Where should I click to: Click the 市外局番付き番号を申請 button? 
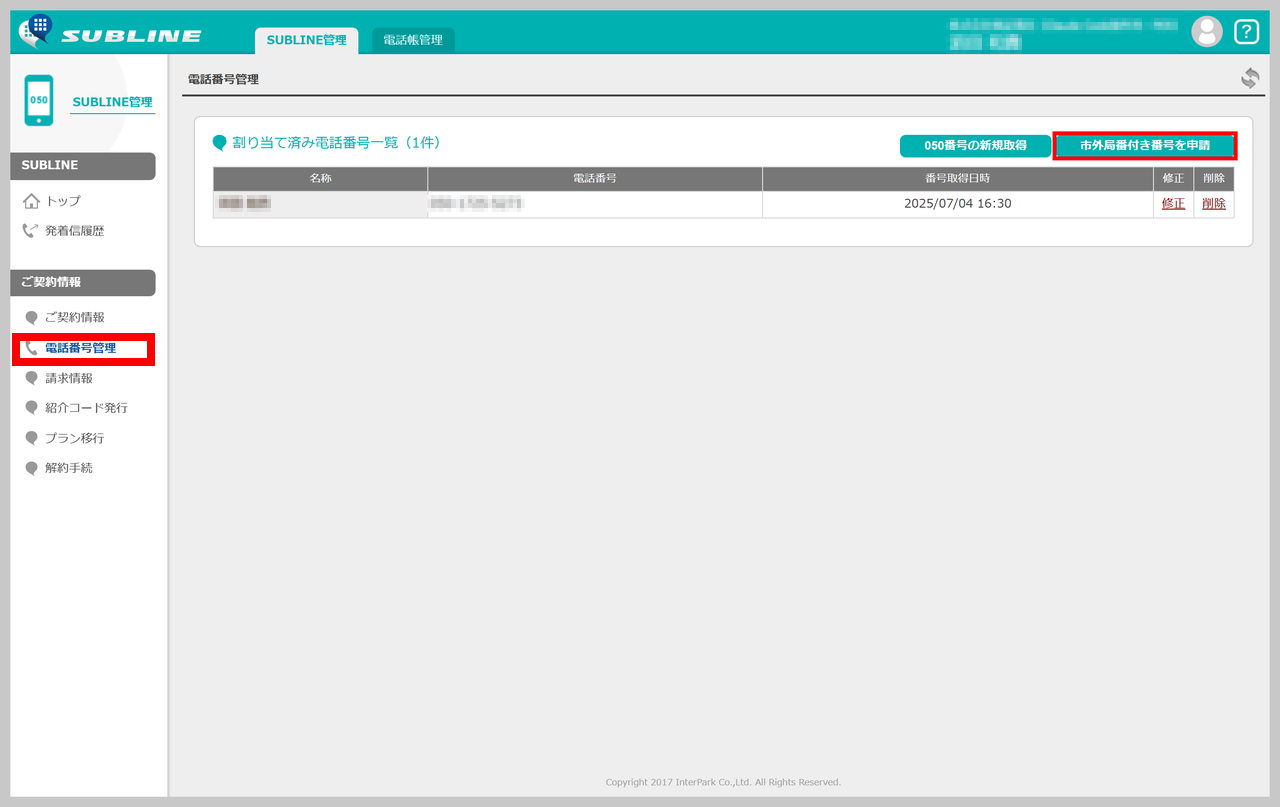click(x=1145, y=146)
